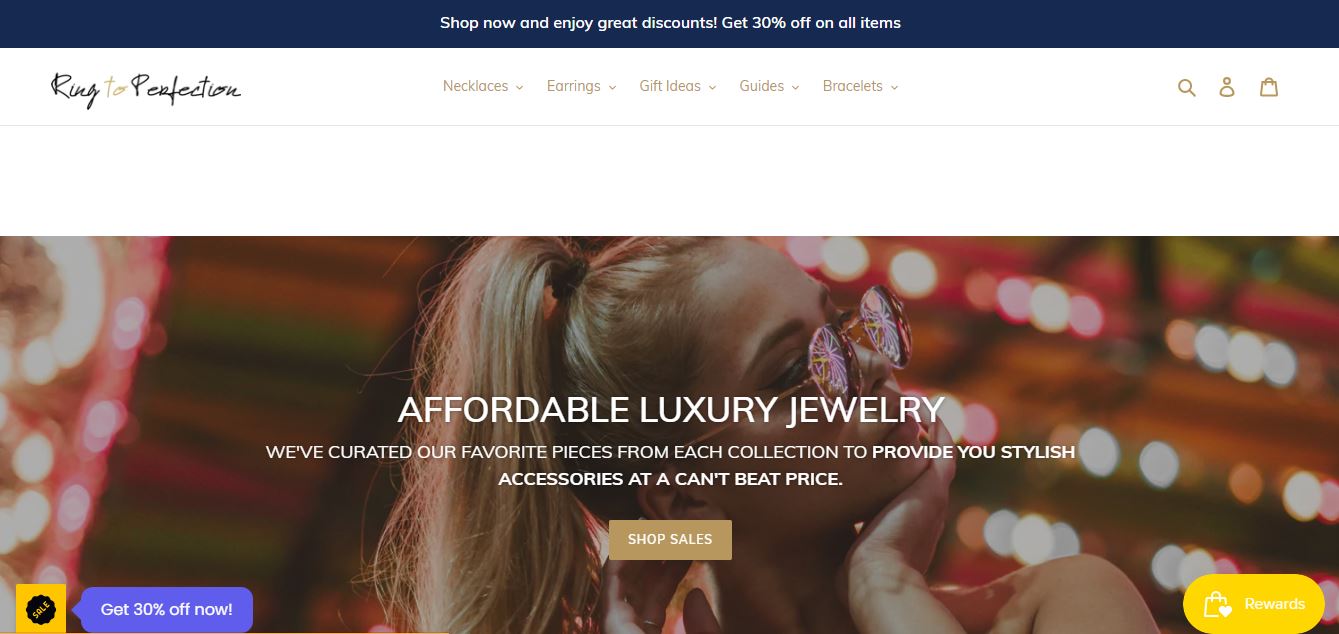The image size is (1339, 634).
Task: Open the Gift Ideas menu label
Action: [x=670, y=86]
